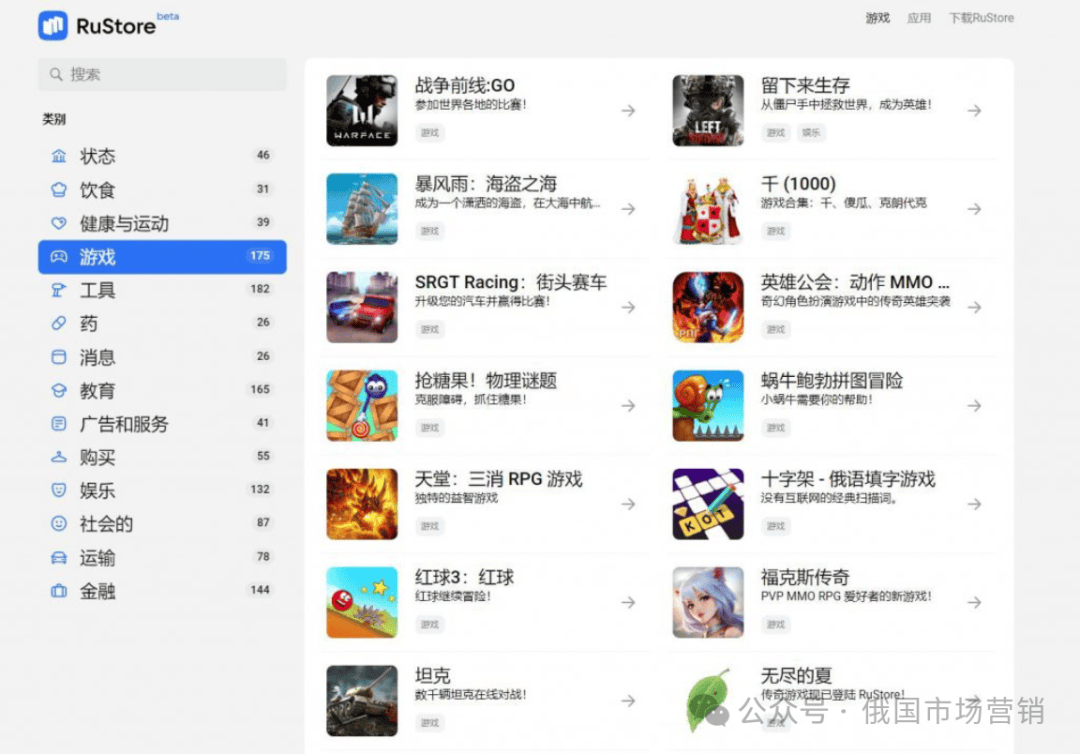Click the 游戏 tag under SRGT Racing
The height and width of the screenshot is (754, 1080).
[x=430, y=330]
